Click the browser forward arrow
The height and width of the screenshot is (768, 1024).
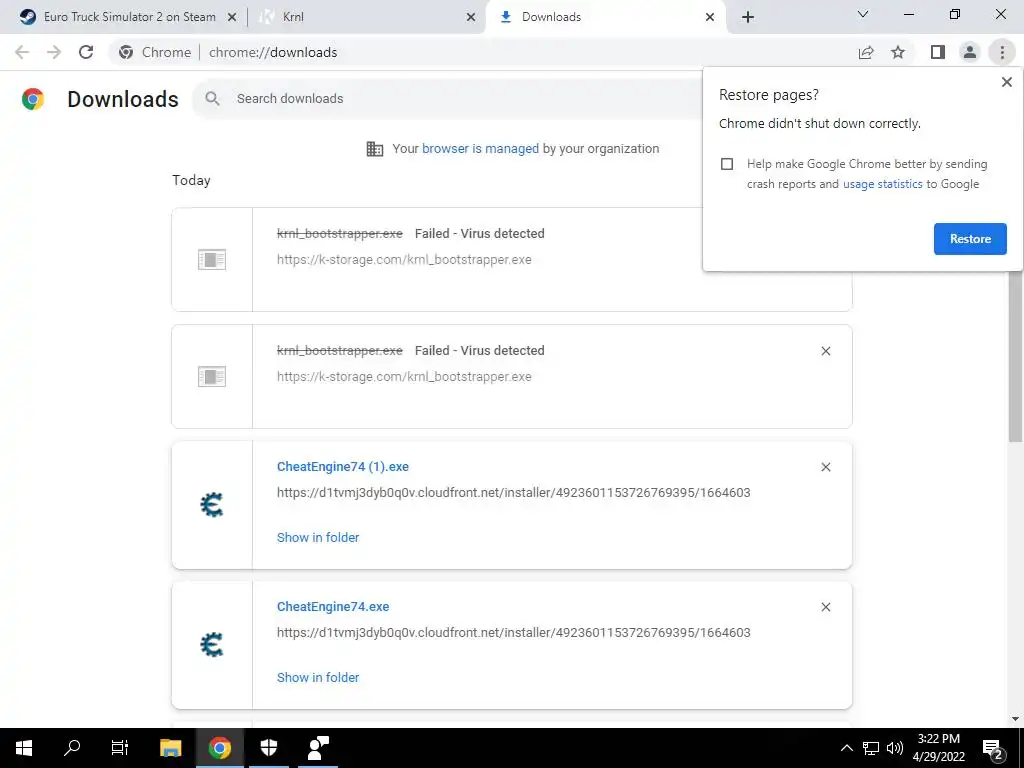tap(54, 52)
